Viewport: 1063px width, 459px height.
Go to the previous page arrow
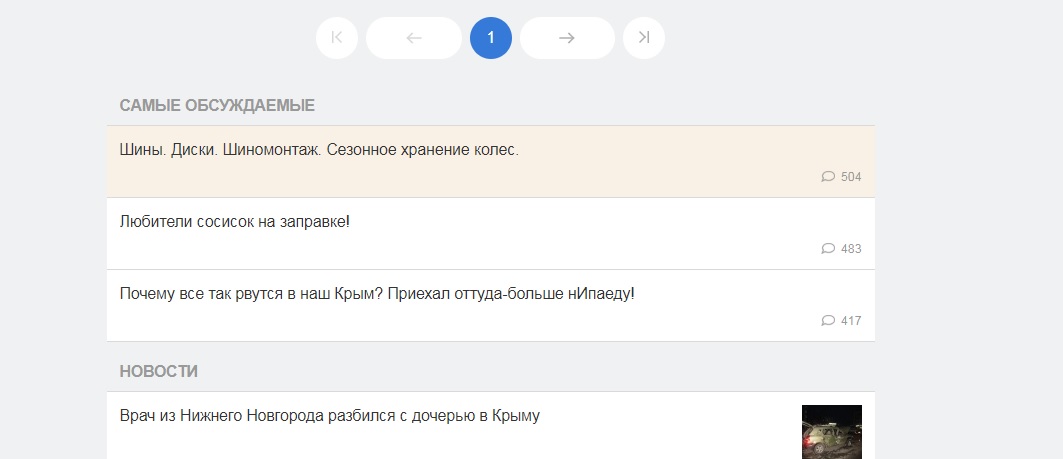coord(414,38)
